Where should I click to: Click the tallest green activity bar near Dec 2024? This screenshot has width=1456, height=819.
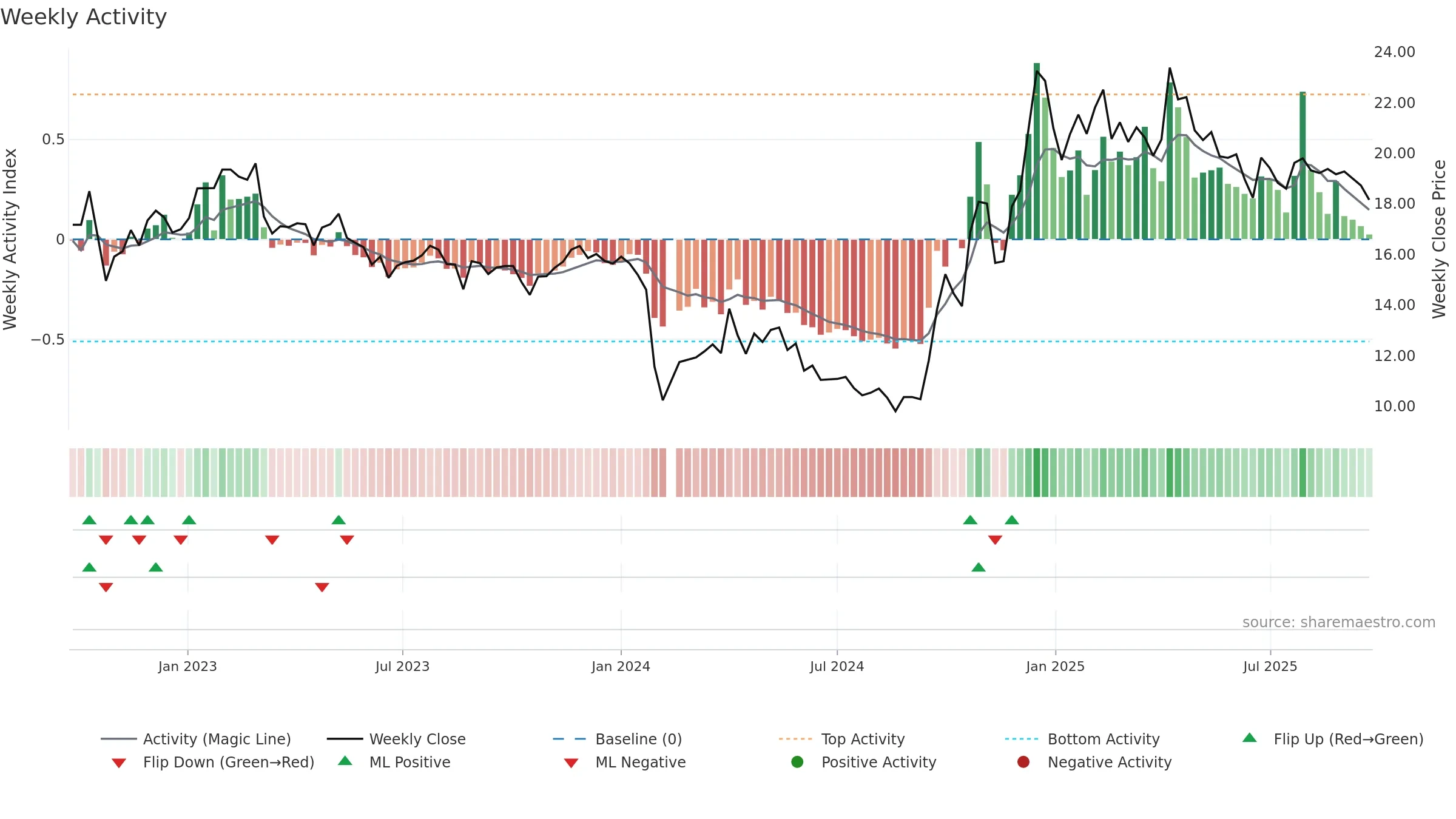coord(1037,151)
